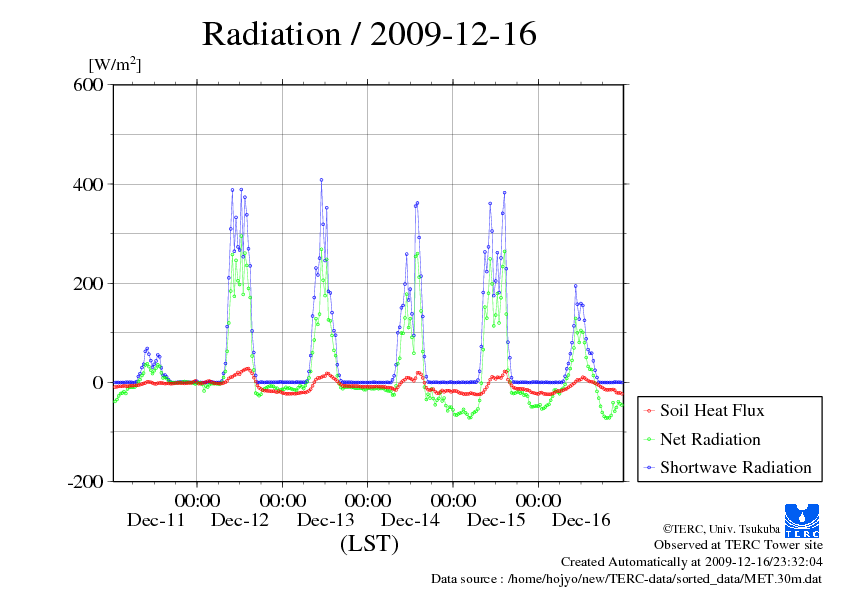Image resolution: width=842 pixels, height=595 pixels.
Task: Click the Data source file path text
Action: [x=627, y=578]
